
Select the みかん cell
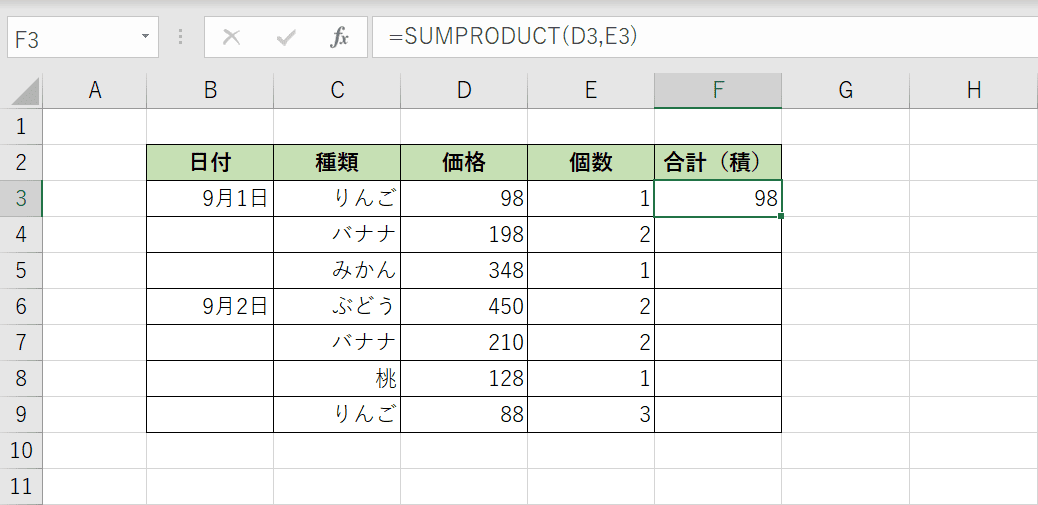pyautogui.click(x=337, y=270)
